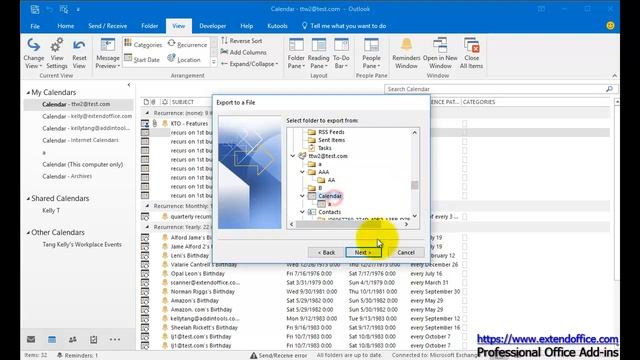Click the dialog tree vertical scrollbar thumb
640x360 pixels.
[x=415, y=185]
